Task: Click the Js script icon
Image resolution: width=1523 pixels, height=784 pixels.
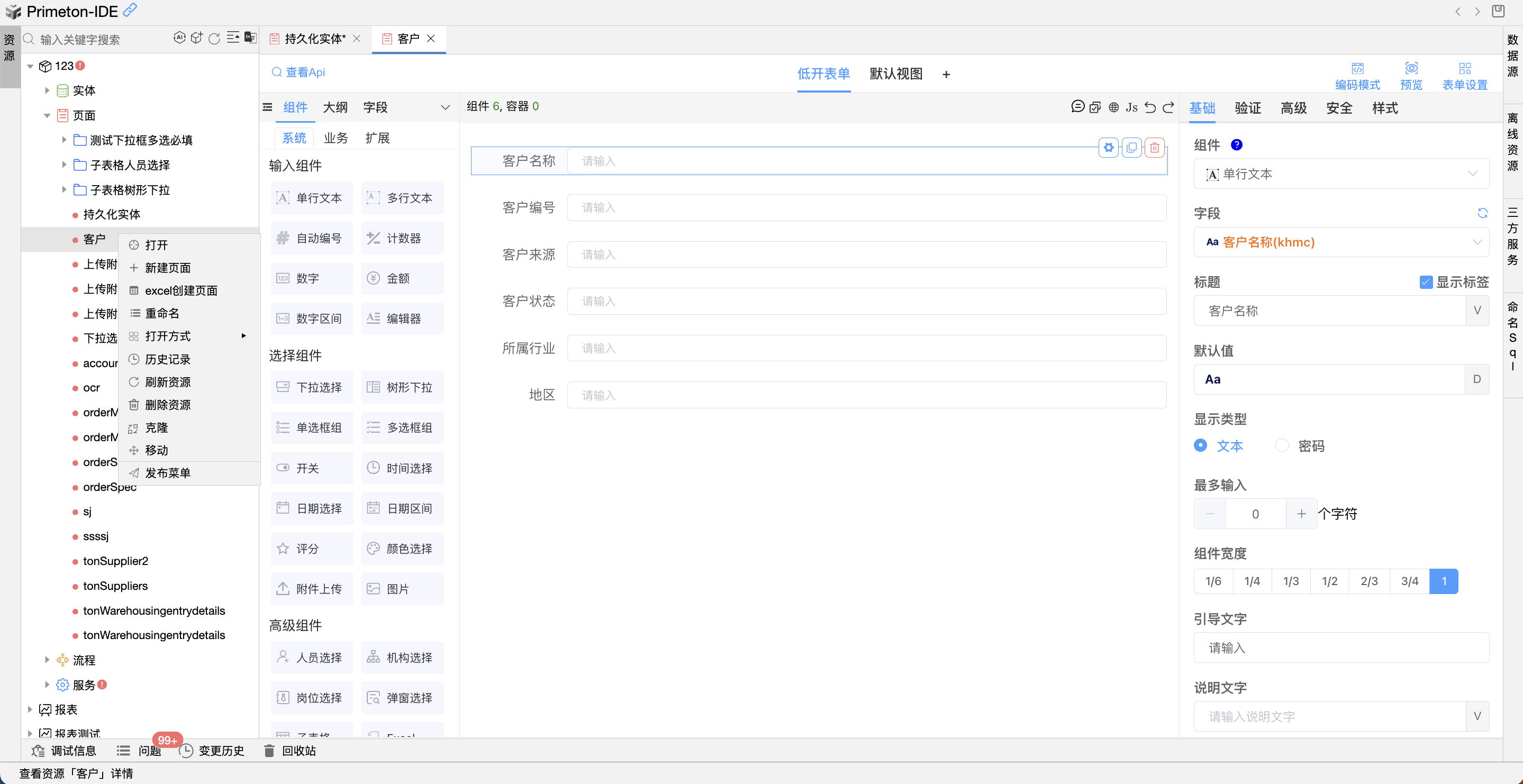Action: tap(1131, 107)
